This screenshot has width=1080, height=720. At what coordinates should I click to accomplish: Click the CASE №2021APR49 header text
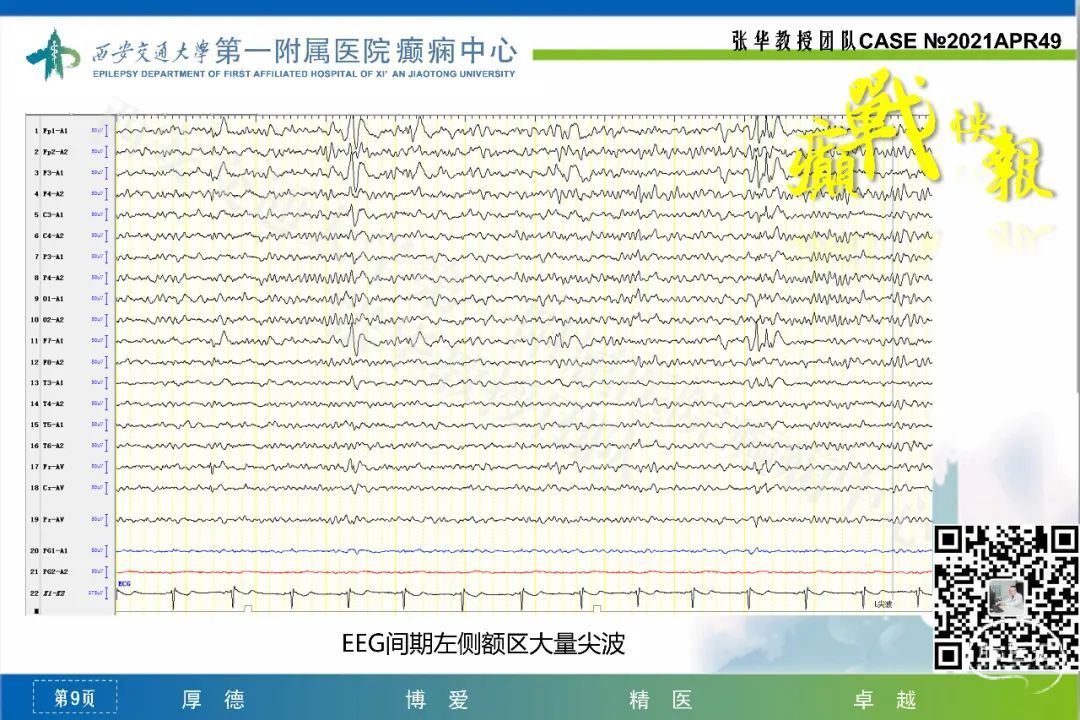960,41
